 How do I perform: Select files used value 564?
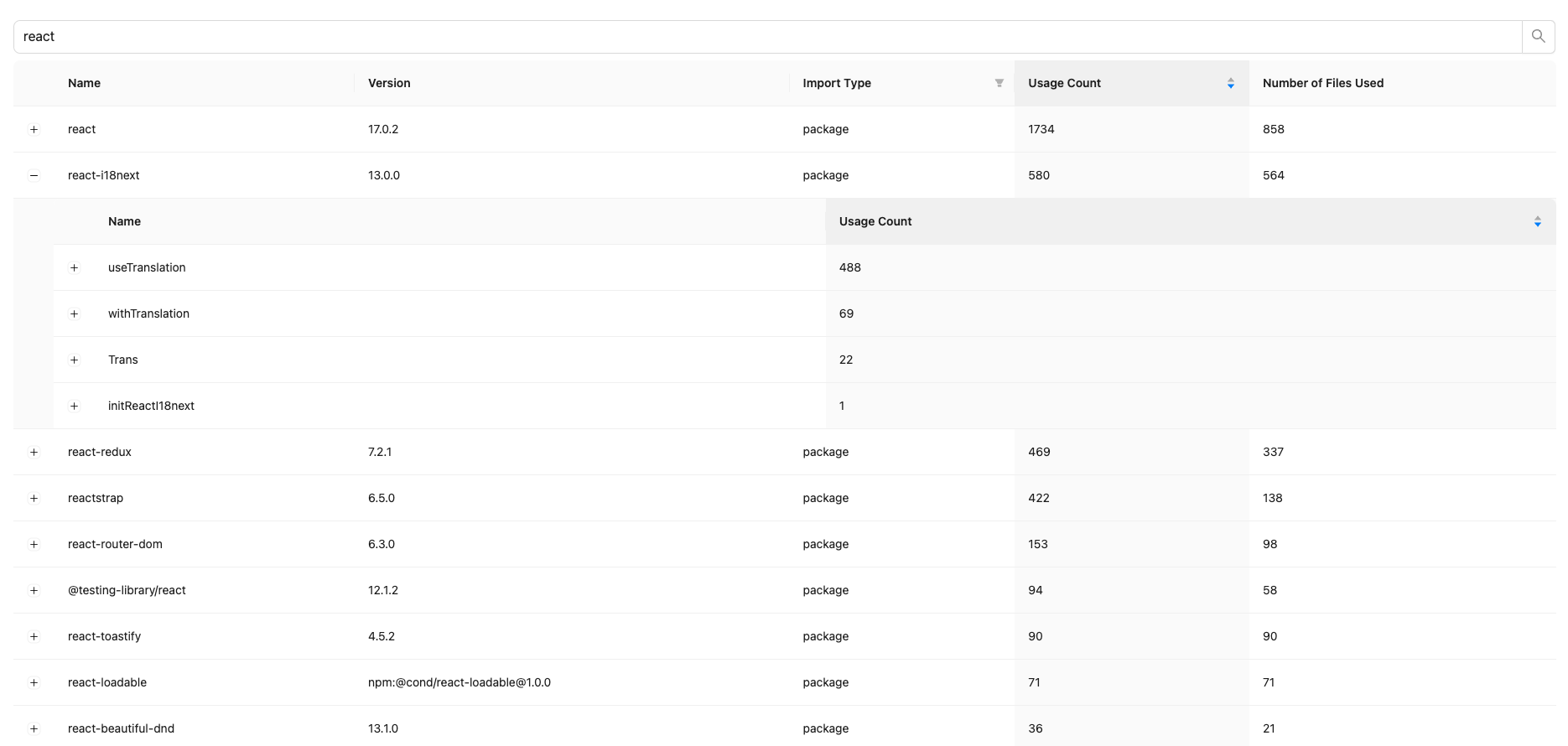(x=1274, y=175)
